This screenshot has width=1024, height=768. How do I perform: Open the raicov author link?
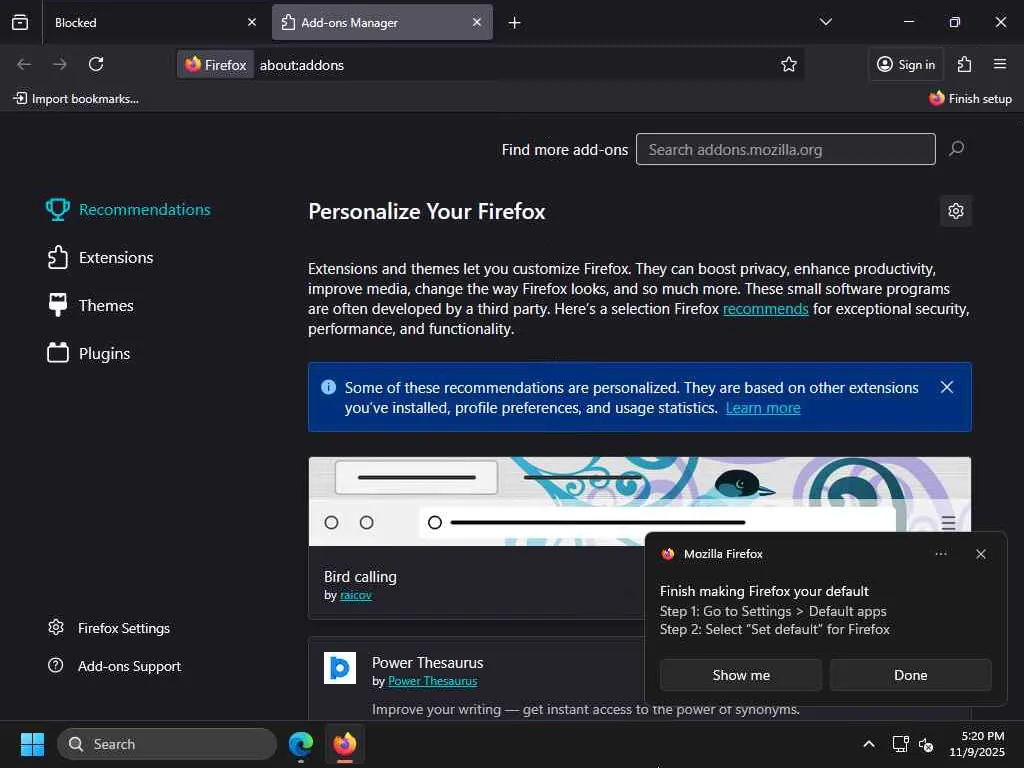click(356, 596)
